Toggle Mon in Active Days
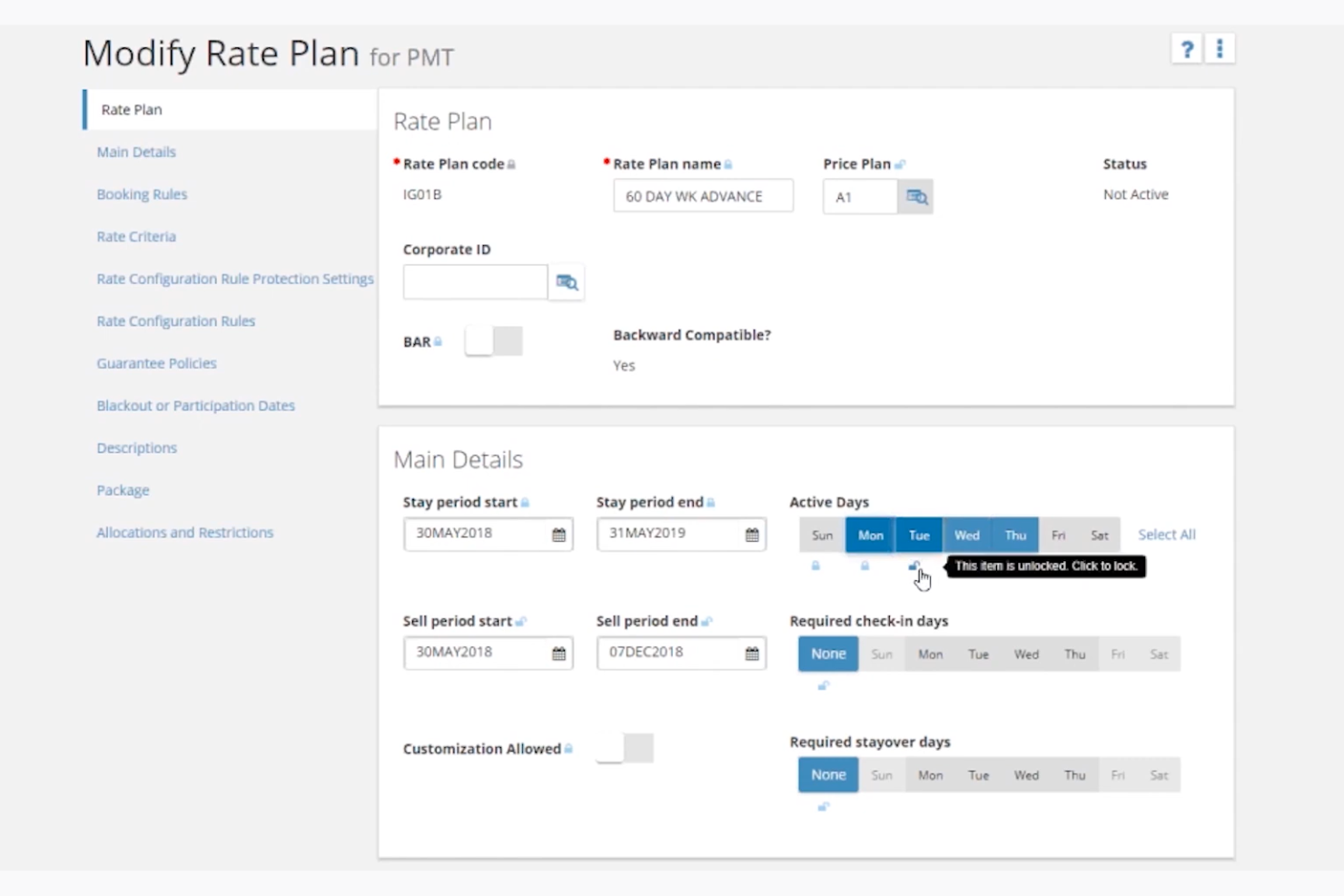The width and height of the screenshot is (1344, 896). (870, 535)
